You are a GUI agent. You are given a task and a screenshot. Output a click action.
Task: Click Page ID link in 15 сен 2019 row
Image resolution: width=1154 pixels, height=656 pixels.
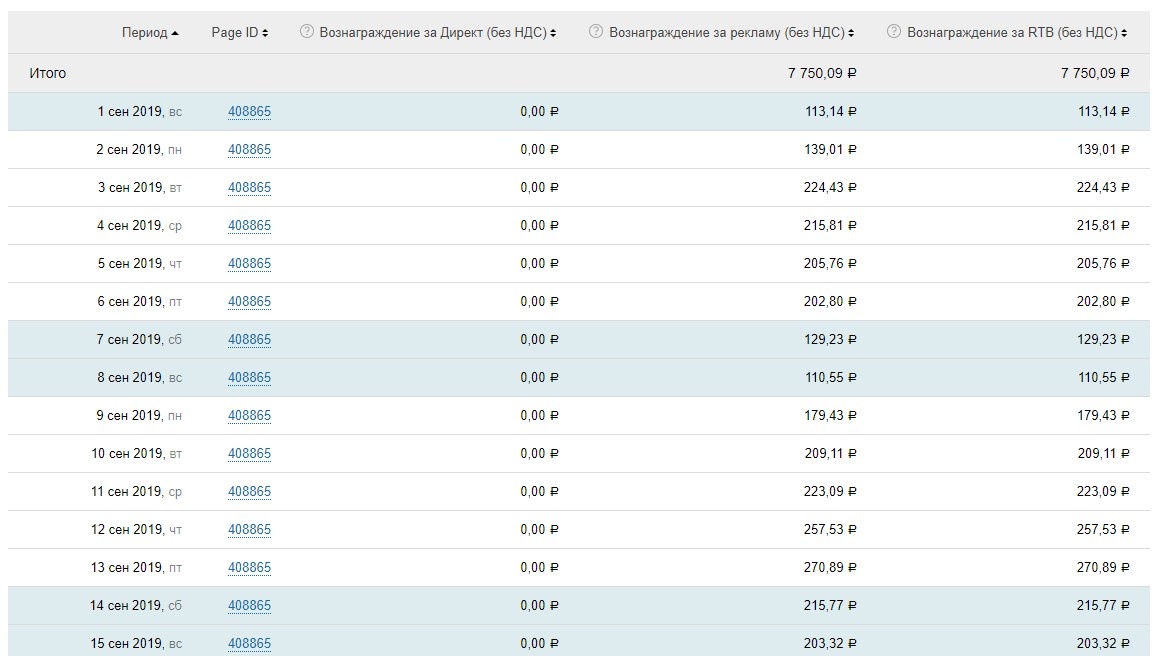[x=249, y=643]
